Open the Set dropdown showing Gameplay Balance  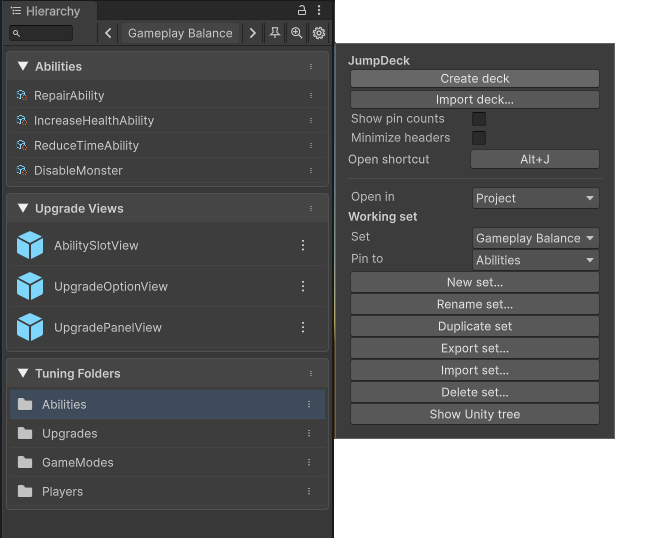[536, 238]
